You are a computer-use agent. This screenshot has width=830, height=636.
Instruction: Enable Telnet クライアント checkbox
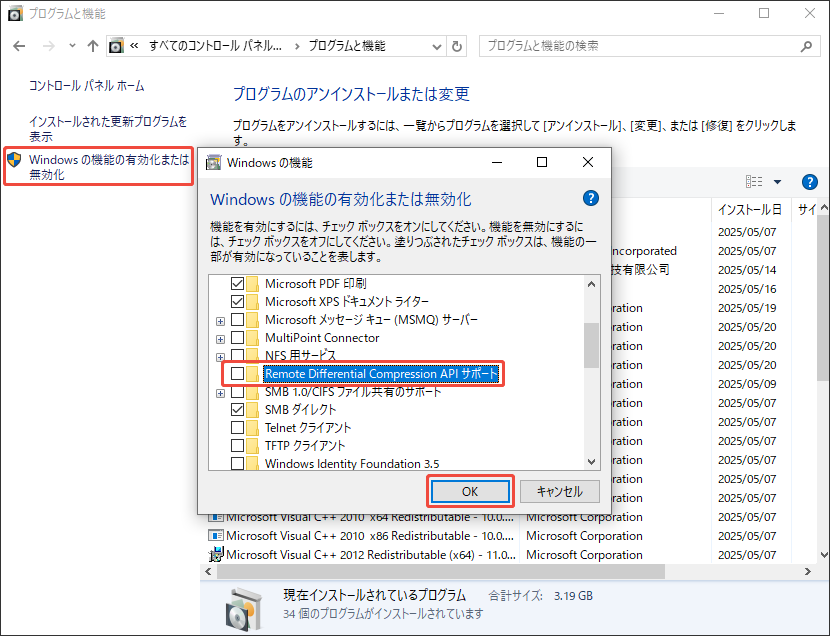click(237, 428)
